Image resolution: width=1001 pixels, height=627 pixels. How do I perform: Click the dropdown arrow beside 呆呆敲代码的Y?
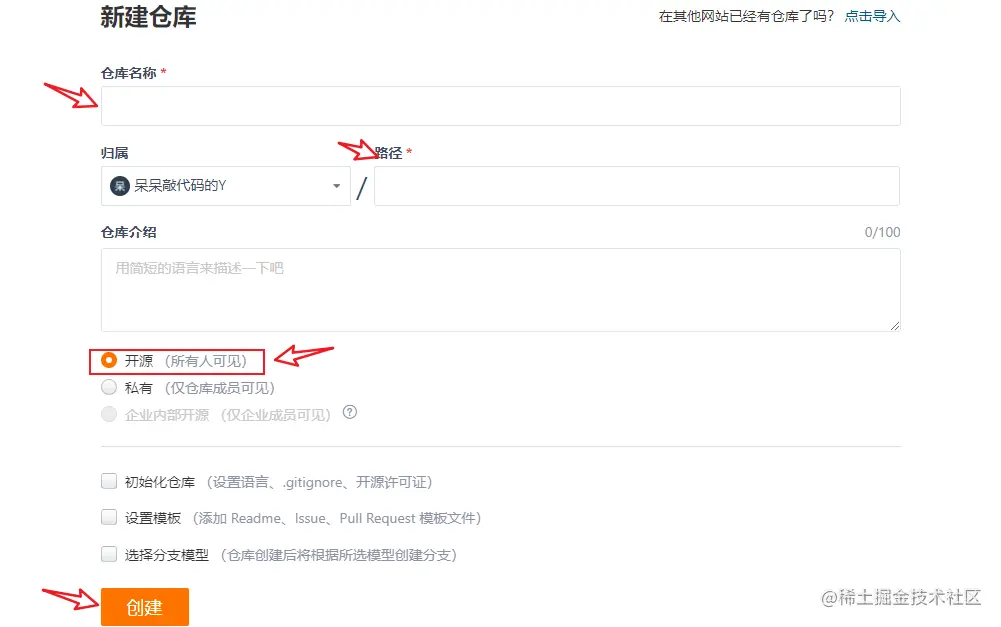click(336, 186)
